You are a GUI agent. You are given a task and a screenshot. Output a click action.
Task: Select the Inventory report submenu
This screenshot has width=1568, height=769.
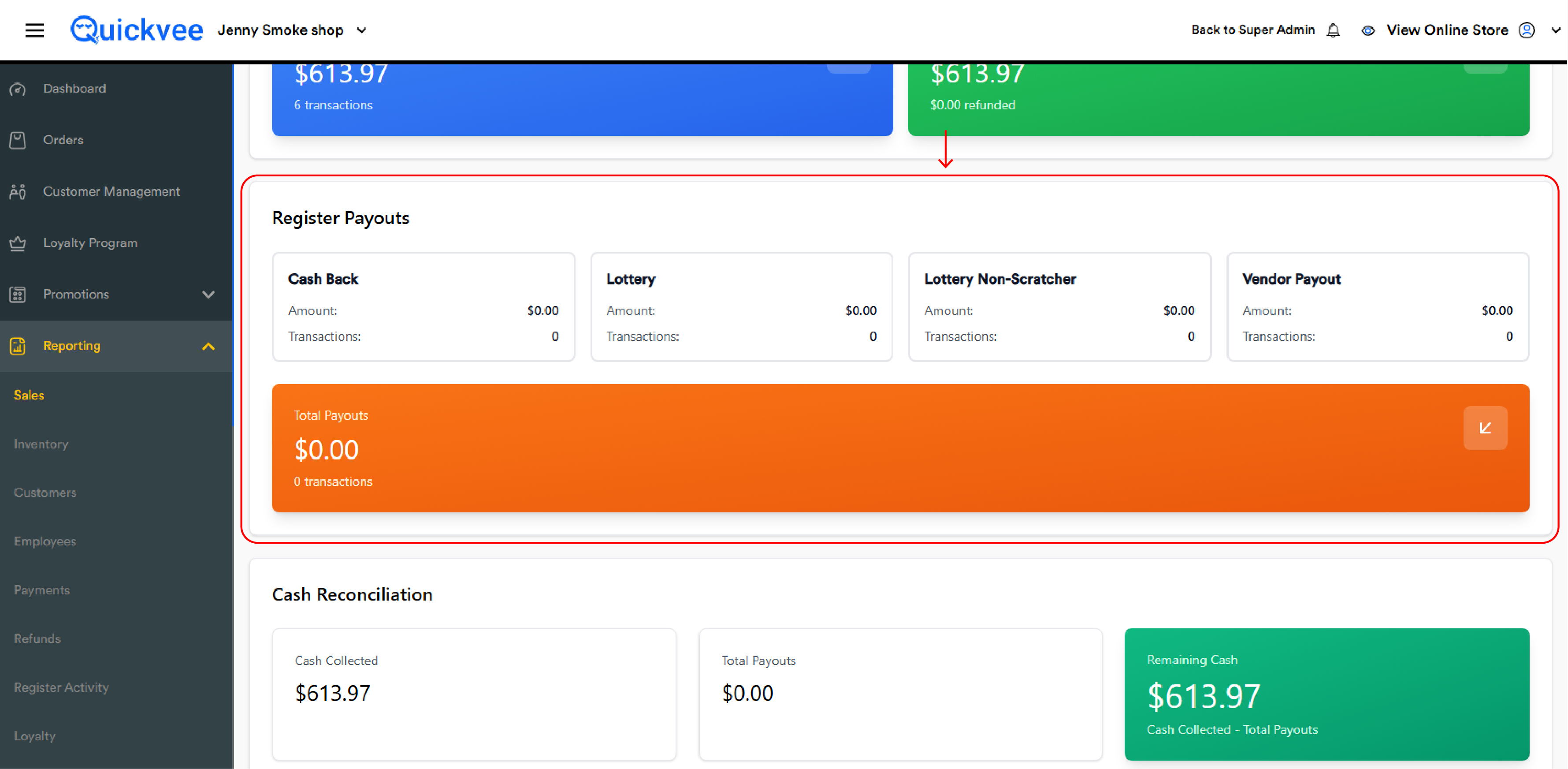[x=41, y=444]
